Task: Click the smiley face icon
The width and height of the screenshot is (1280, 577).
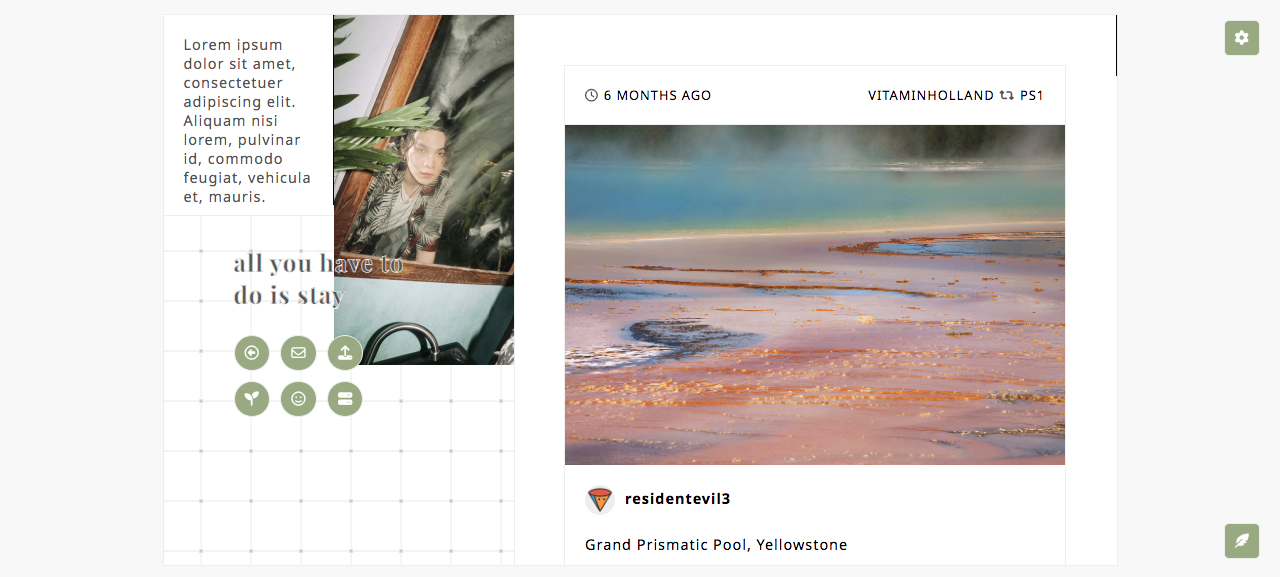Action: tap(298, 399)
